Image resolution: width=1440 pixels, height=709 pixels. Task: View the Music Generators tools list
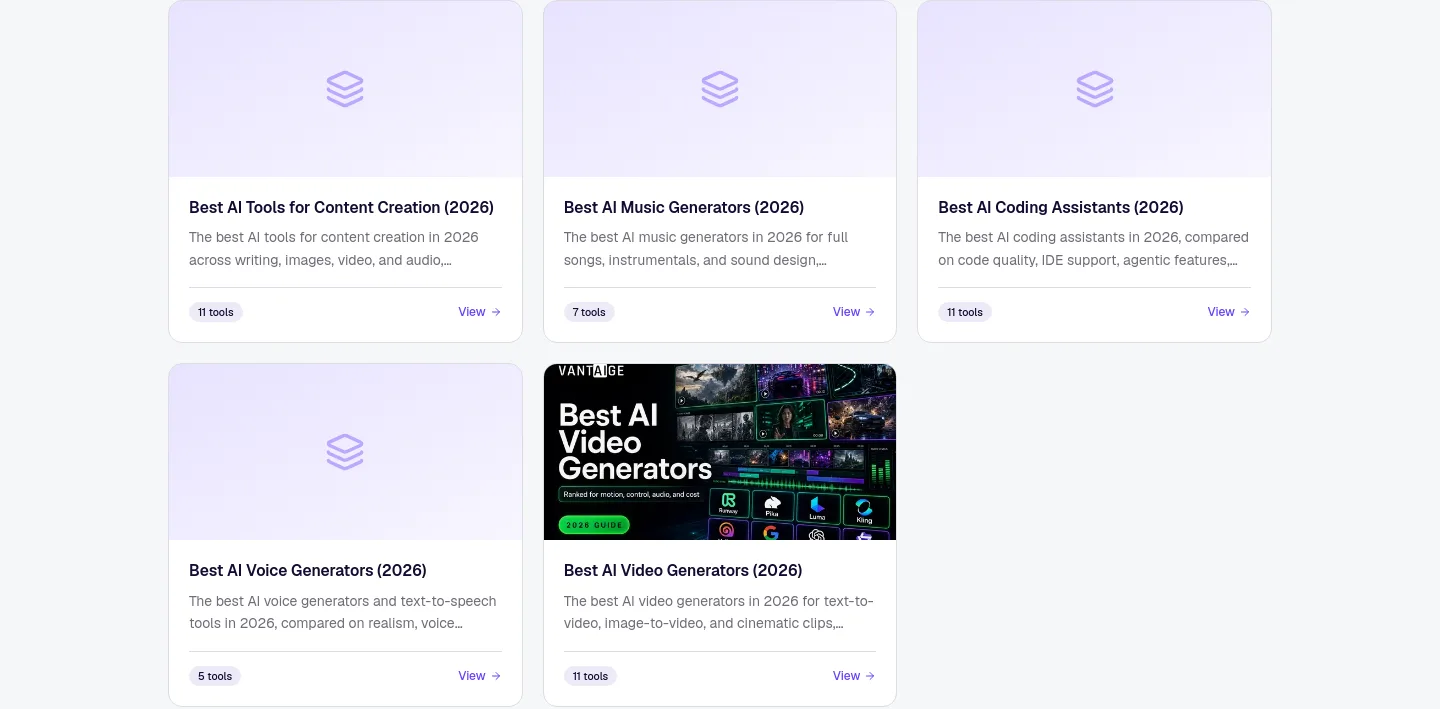coord(854,312)
